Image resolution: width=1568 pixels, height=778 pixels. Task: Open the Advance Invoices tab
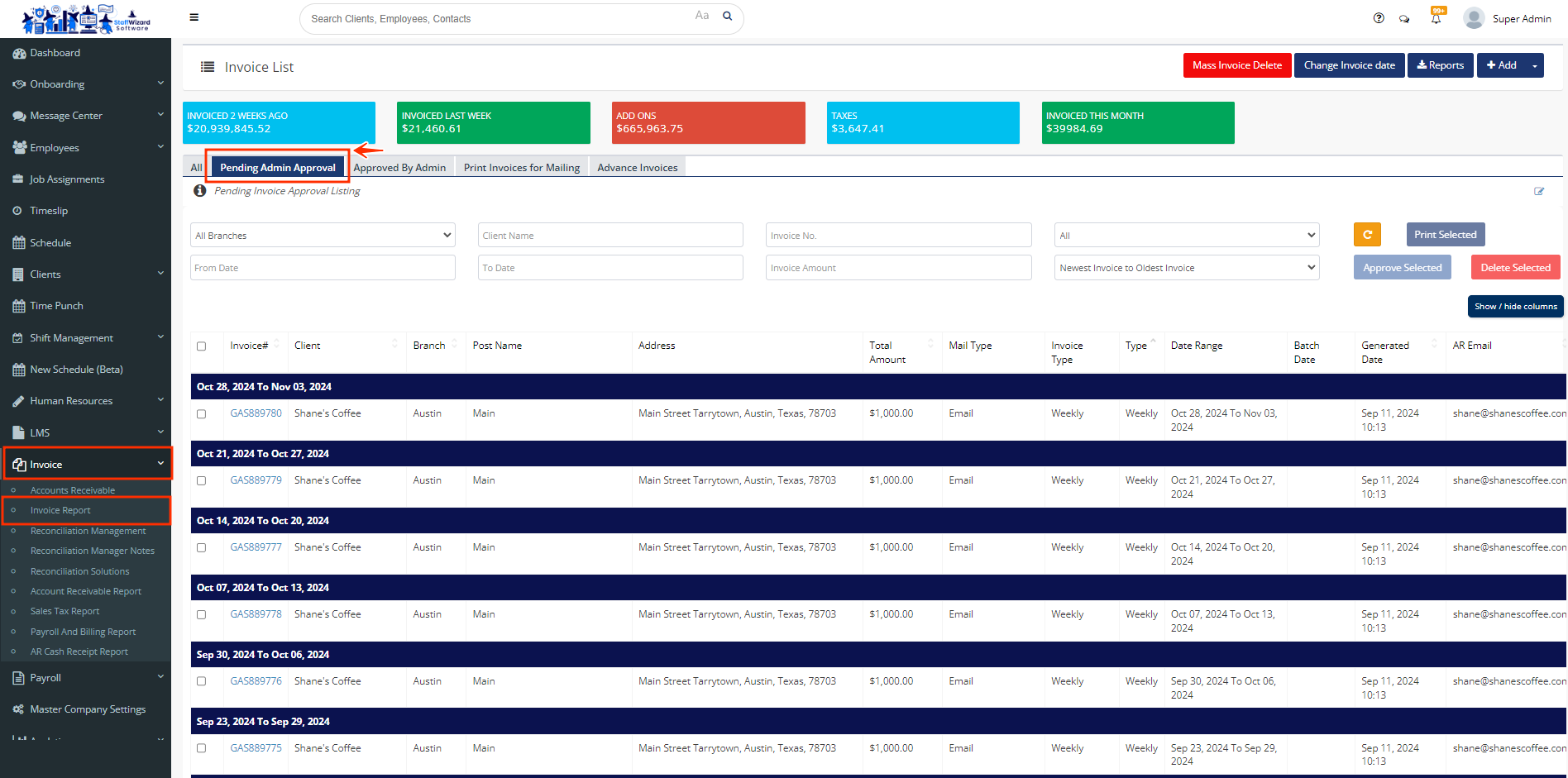pyautogui.click(x=638, y=167)
